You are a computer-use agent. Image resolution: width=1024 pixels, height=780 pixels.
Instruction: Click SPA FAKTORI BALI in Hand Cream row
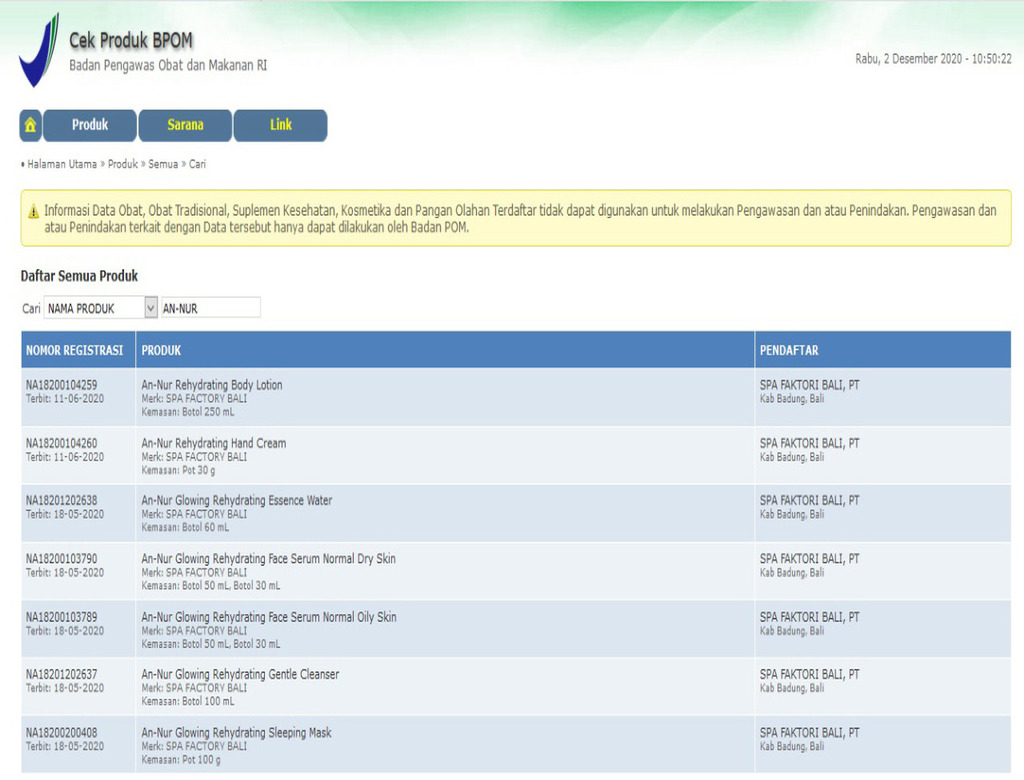click(810, 443)
